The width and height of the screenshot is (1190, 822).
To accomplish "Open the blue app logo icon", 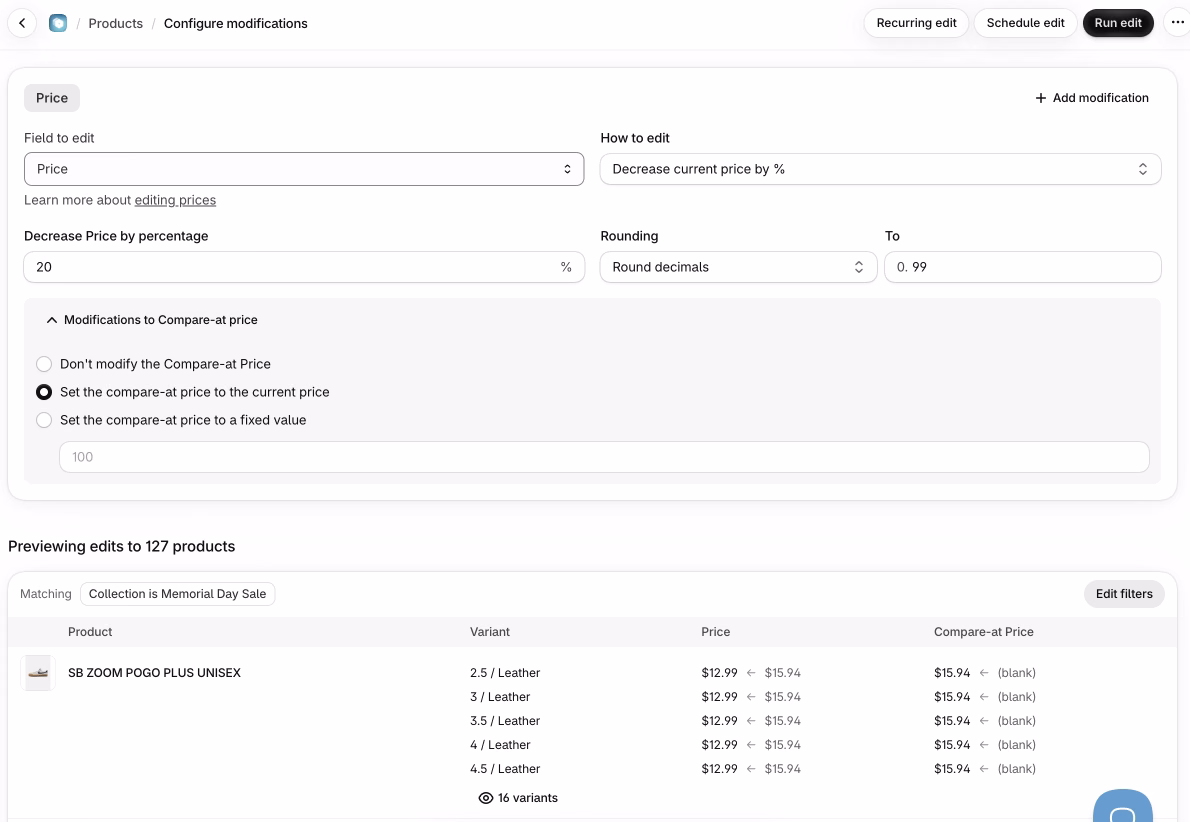I will [x=58, y=24].
